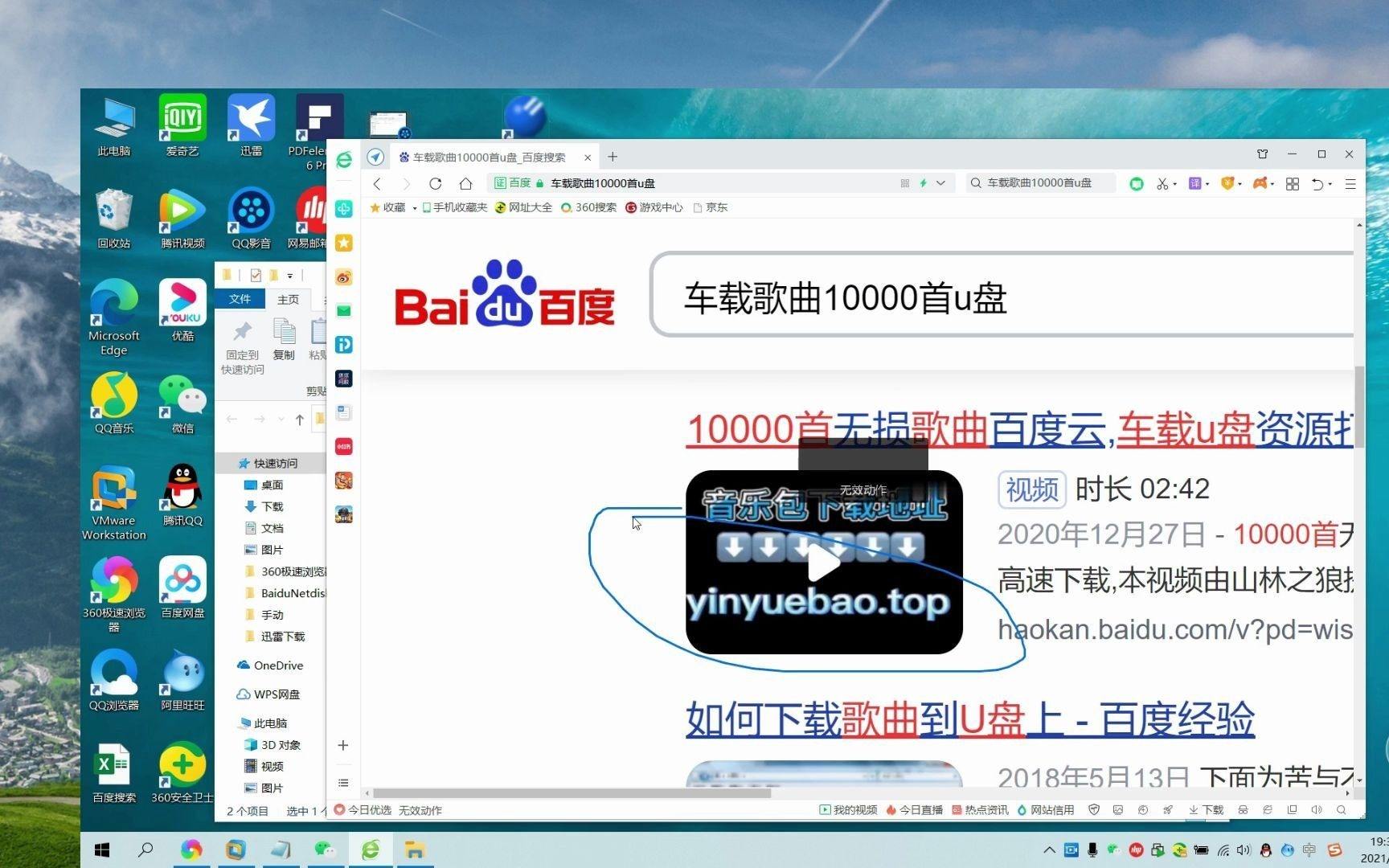Click the sidebar add plus button
The width and height of the screenshot is (1389, 868).
pyautogui.click(x=343, y=746)
